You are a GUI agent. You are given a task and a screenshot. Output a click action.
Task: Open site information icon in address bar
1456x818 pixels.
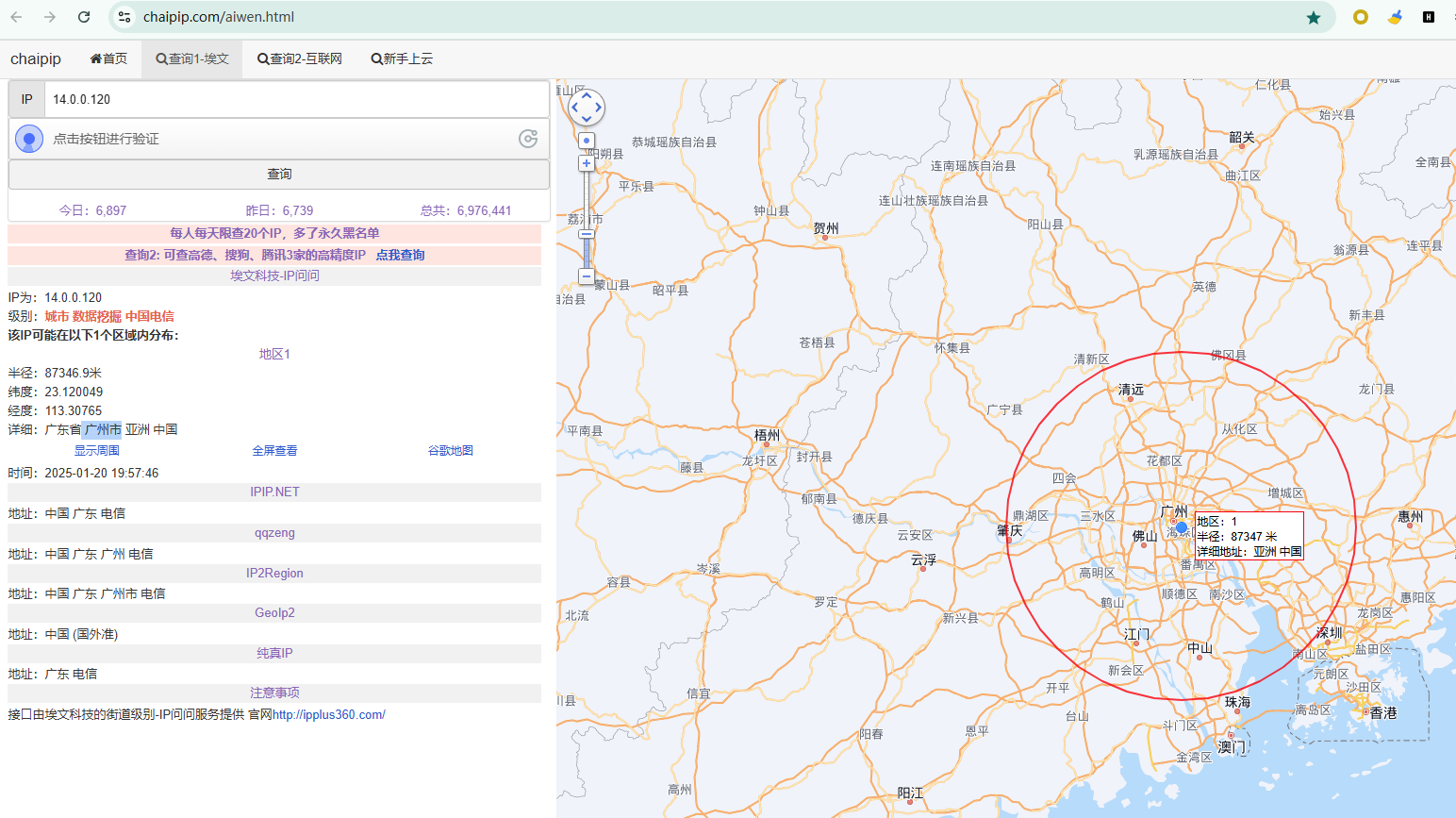coord(124,17)
